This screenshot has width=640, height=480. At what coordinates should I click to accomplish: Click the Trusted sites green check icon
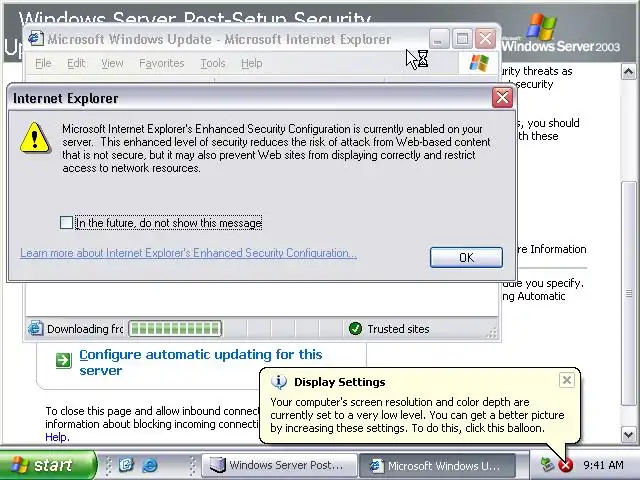coord(355,329)
